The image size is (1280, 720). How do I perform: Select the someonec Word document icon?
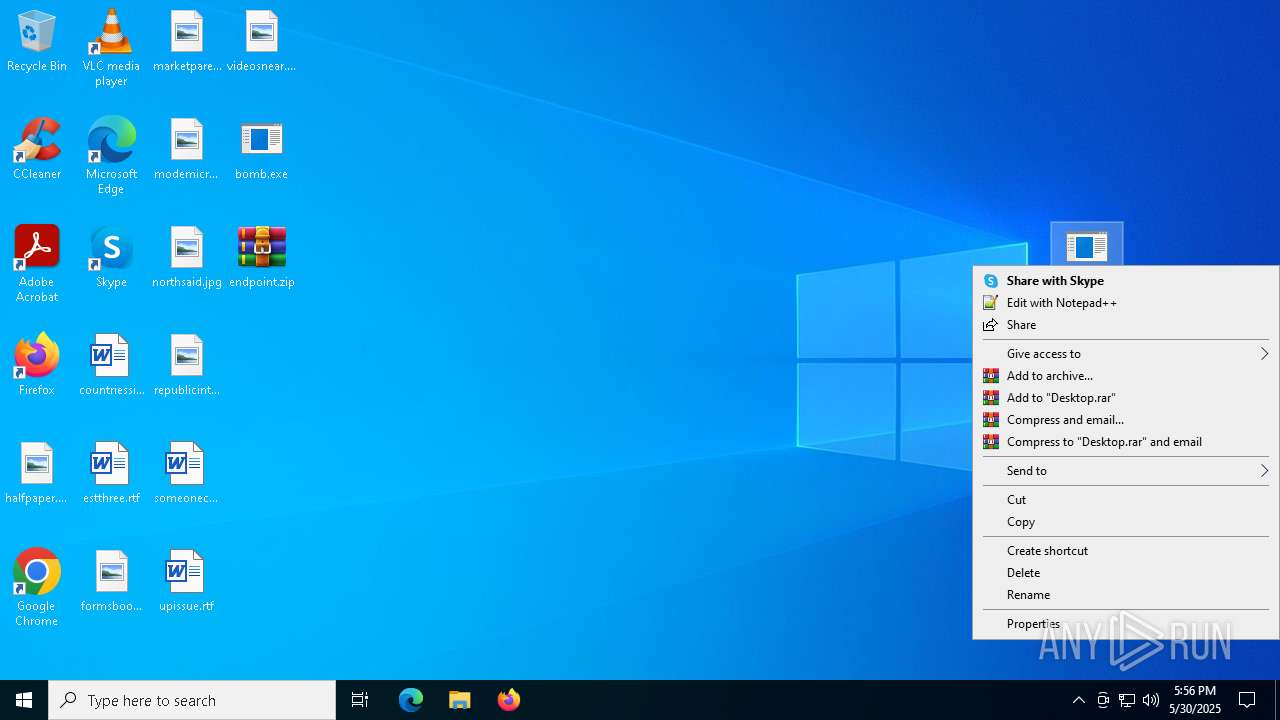pyautogui.click(x=187, y=474)
